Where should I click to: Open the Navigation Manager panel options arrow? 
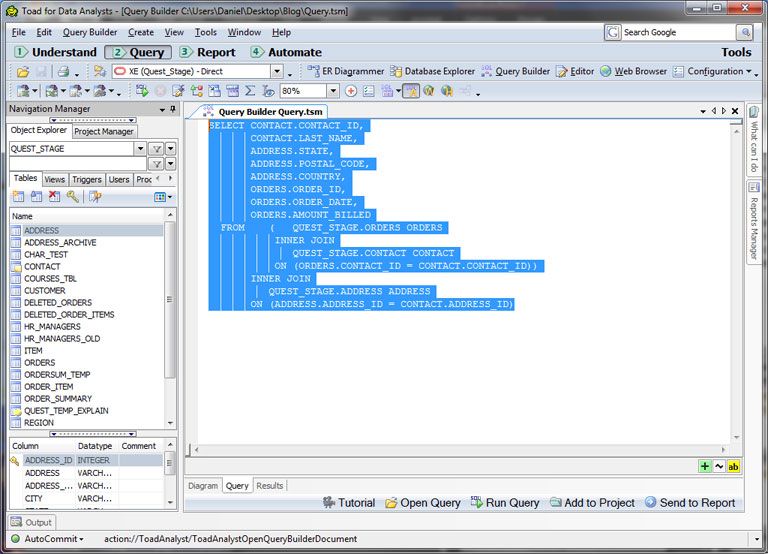[x=162, y=110]
